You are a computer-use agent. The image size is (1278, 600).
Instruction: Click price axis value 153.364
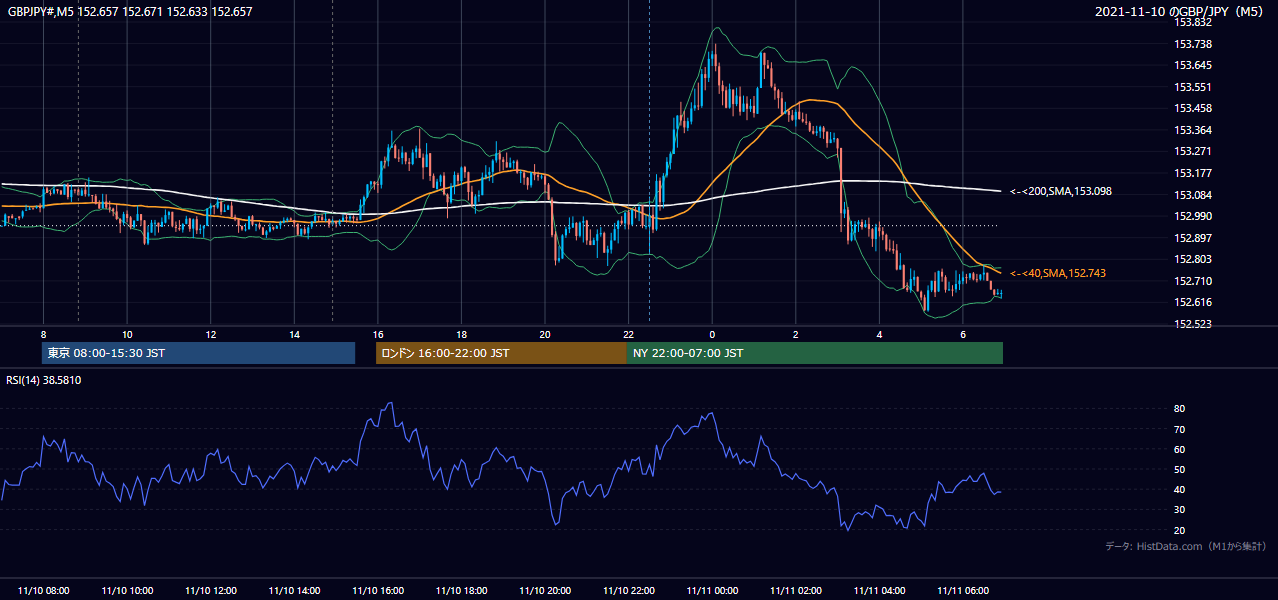pos(1192,130)
